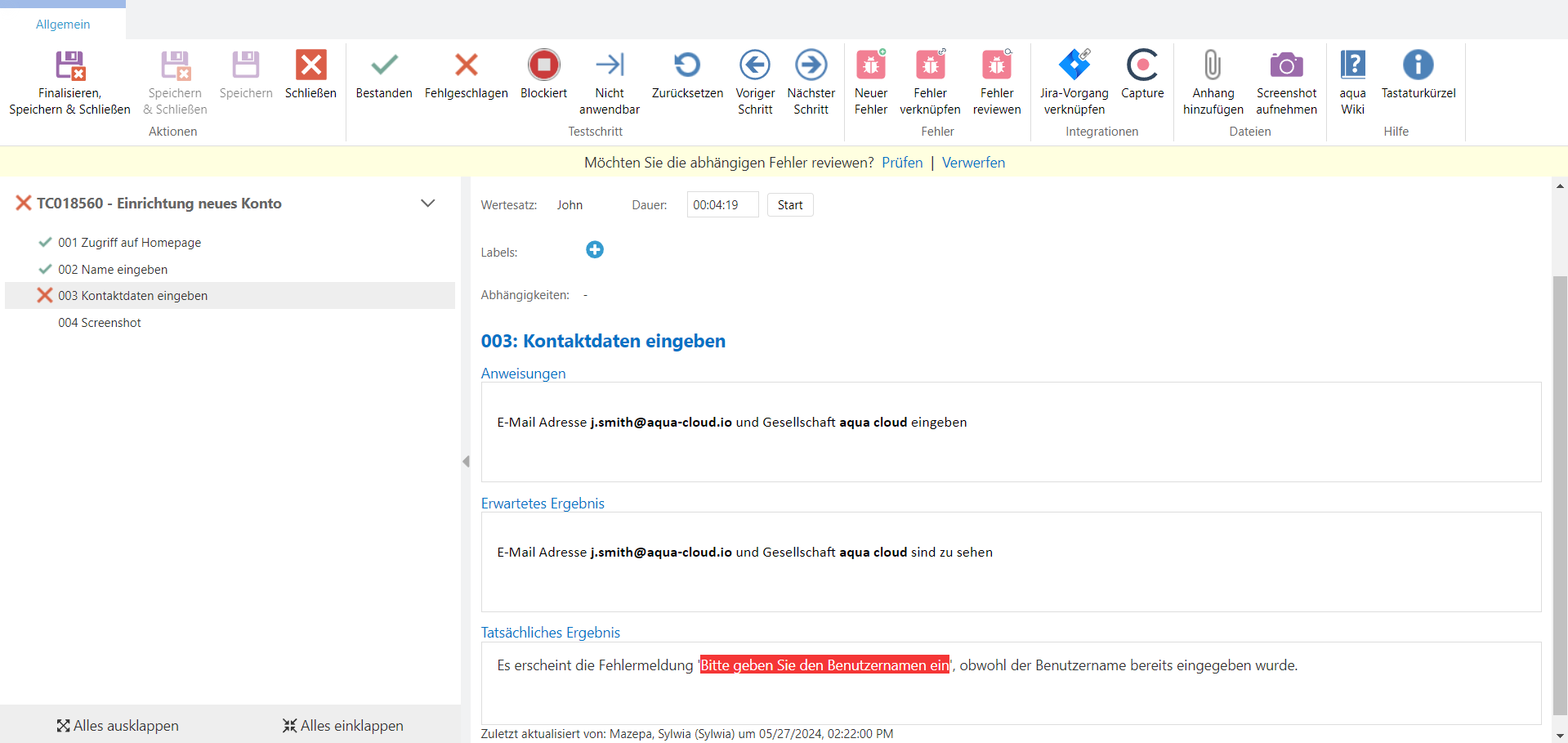Set step status to Blockiert
The image size is (1568, 743).
click(543, 65)
